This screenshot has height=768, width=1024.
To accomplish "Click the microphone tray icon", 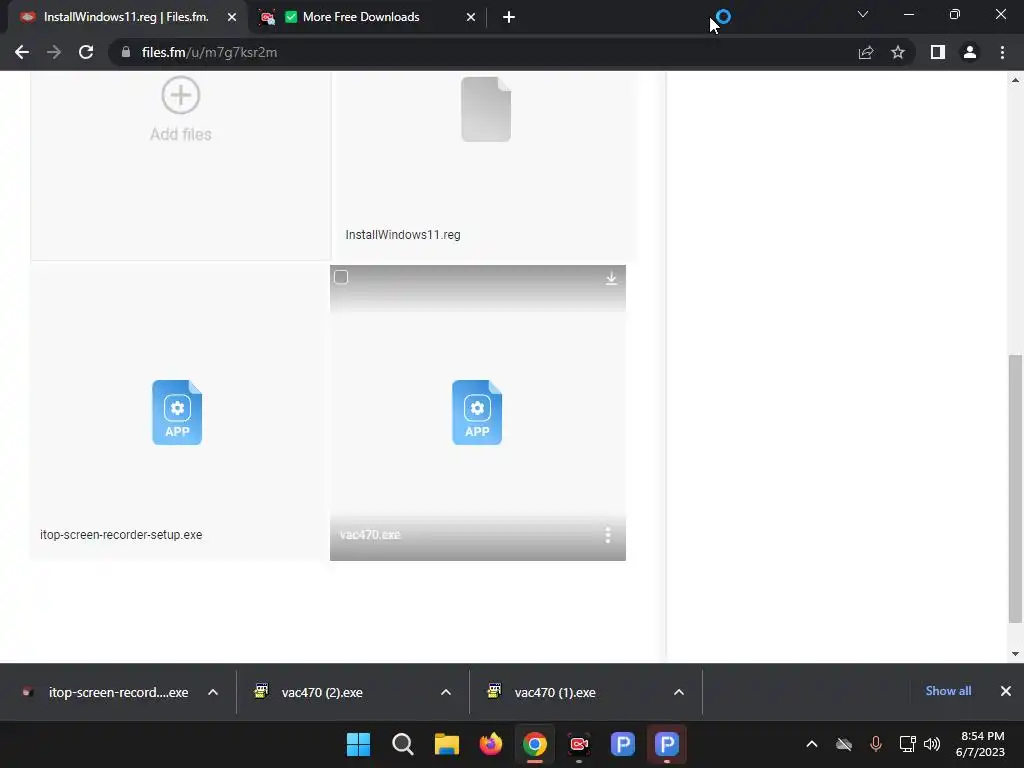I will click(876, 744).
